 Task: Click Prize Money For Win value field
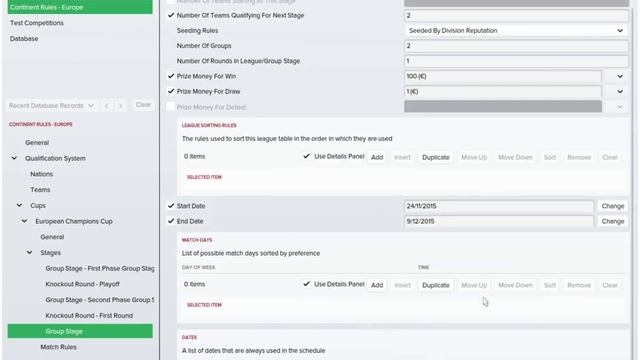(503, 76)
